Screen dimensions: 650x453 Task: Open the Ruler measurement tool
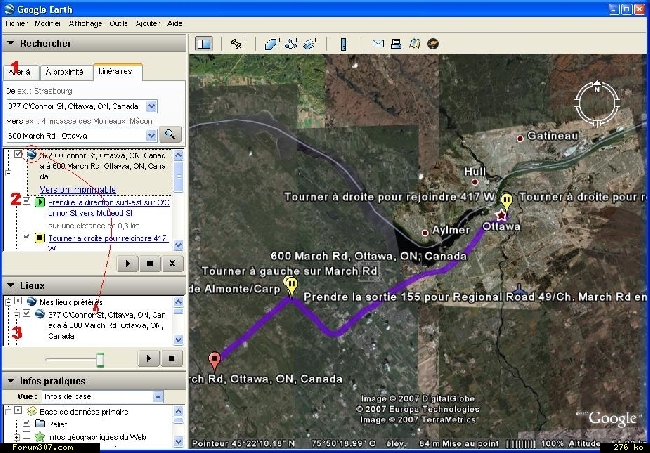pos(343,44)
